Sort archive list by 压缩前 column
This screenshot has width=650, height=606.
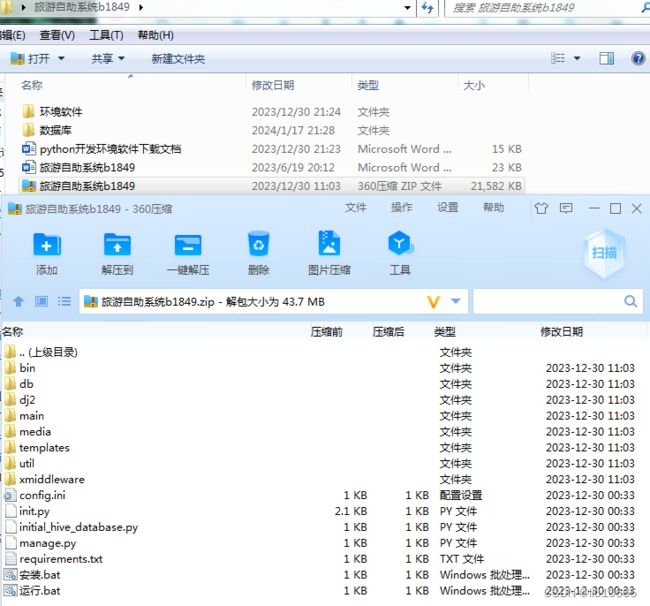(x=327, y=332)
